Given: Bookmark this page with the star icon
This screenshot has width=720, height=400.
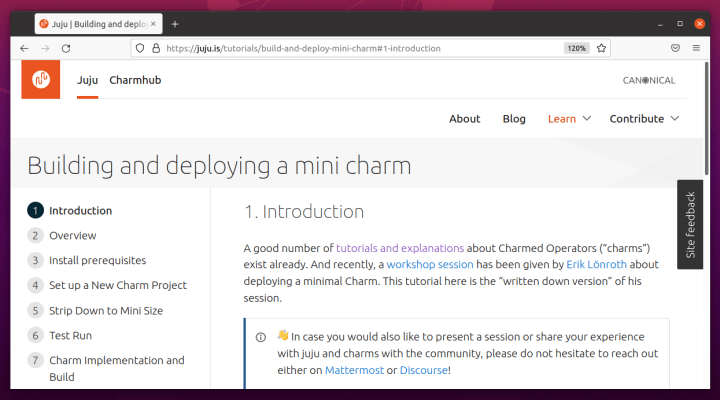Looking at the screenshot, I should [x=601, y=48].
